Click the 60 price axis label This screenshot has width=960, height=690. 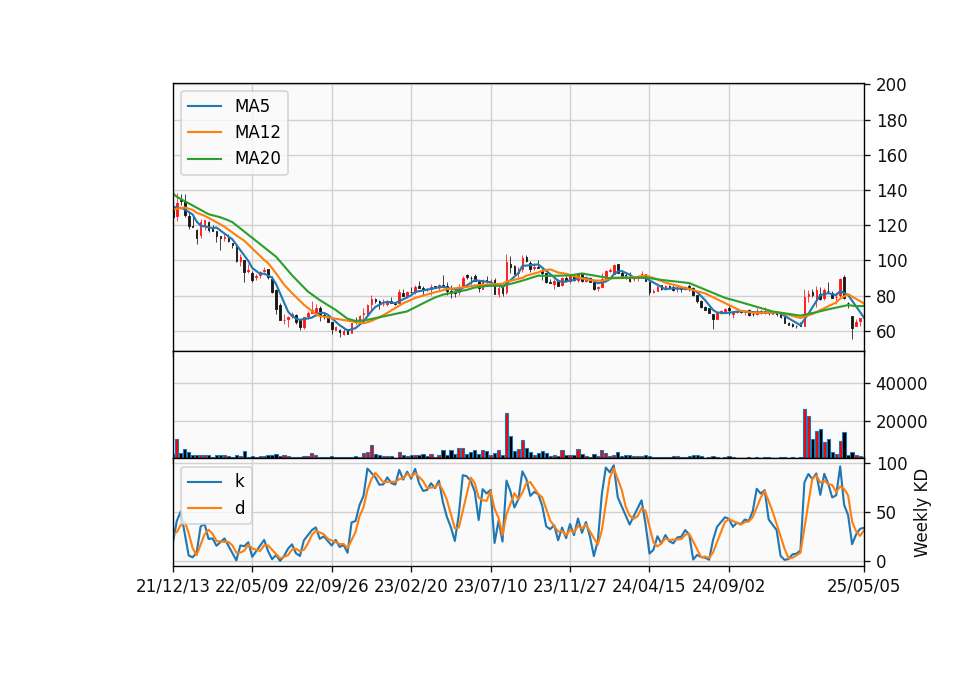(x=886, y=332)
